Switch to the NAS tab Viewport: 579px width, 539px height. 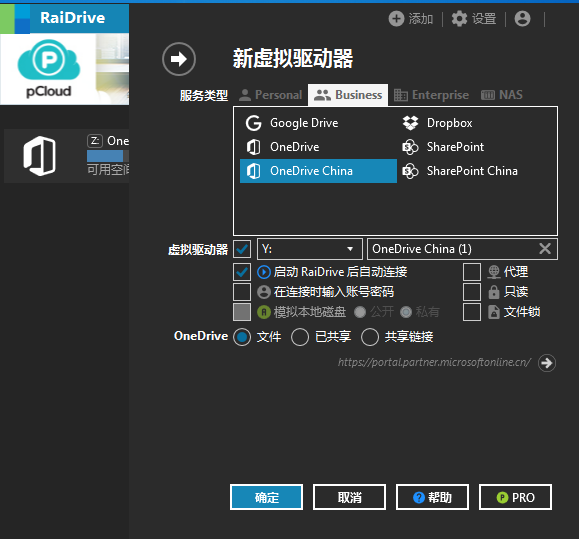pos(502,95)
